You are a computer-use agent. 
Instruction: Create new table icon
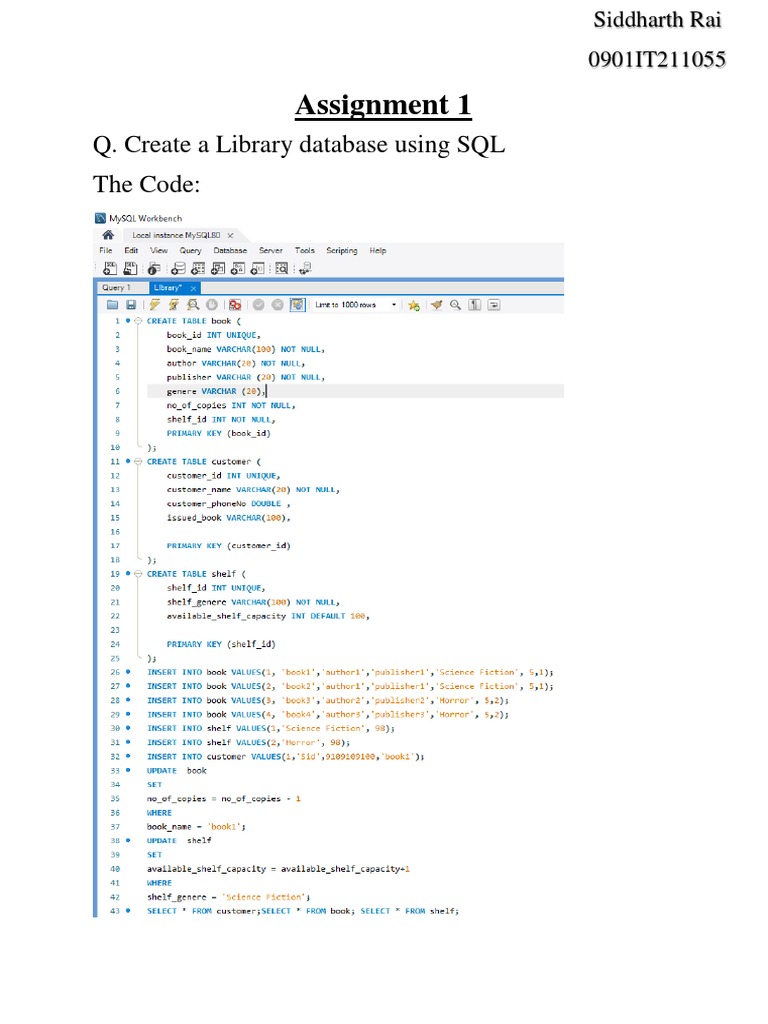(198, 268)
